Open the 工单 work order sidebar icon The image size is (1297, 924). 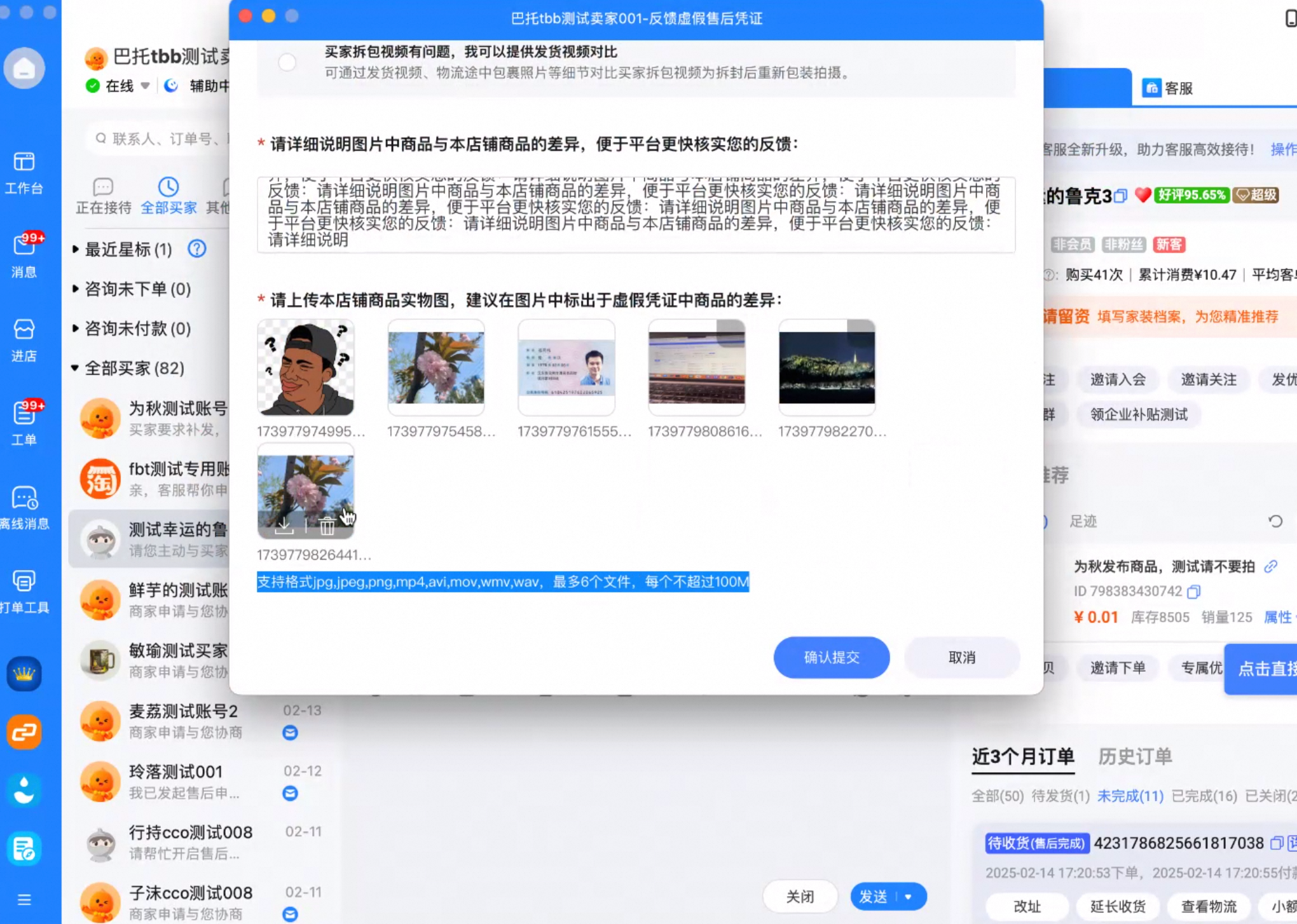[24, 423]
